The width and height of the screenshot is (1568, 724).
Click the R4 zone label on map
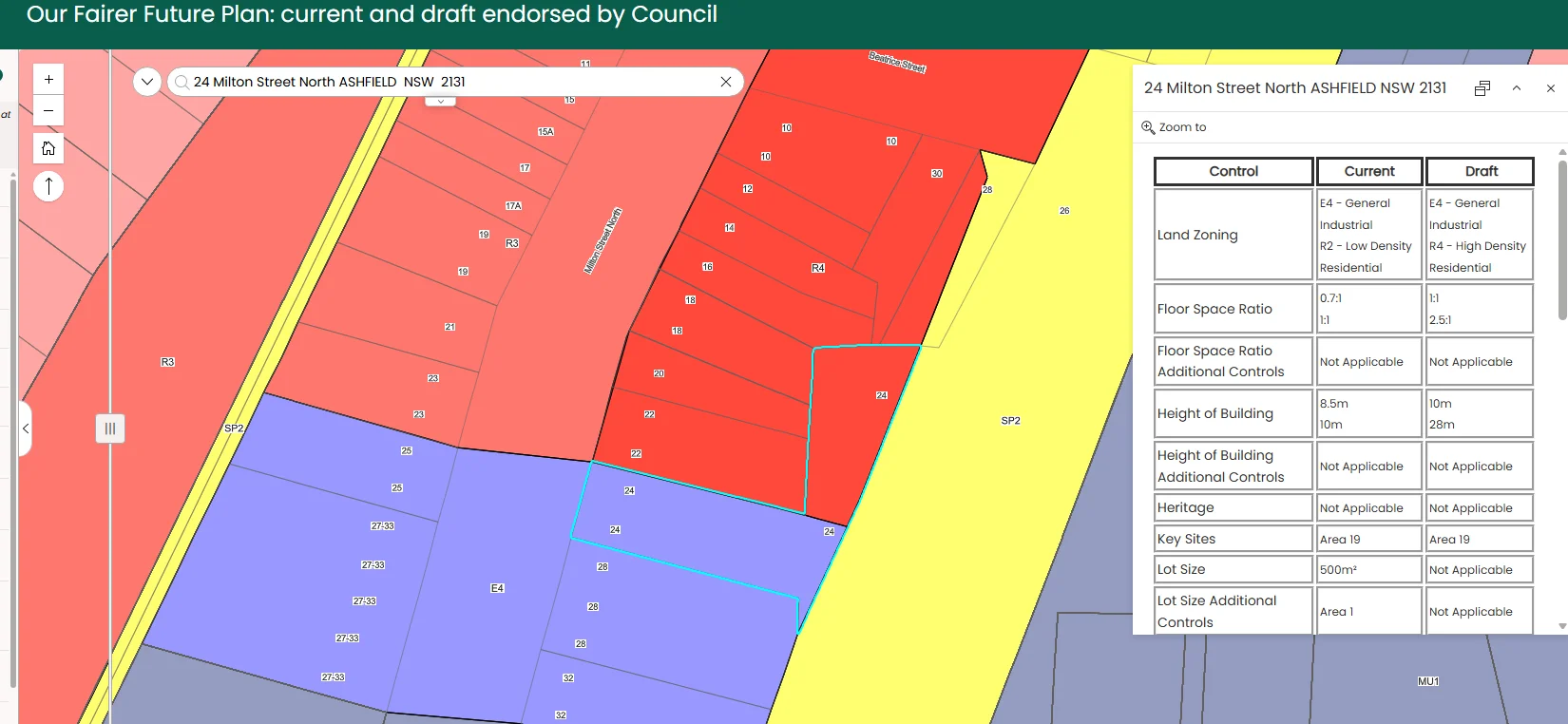point(818,268)
